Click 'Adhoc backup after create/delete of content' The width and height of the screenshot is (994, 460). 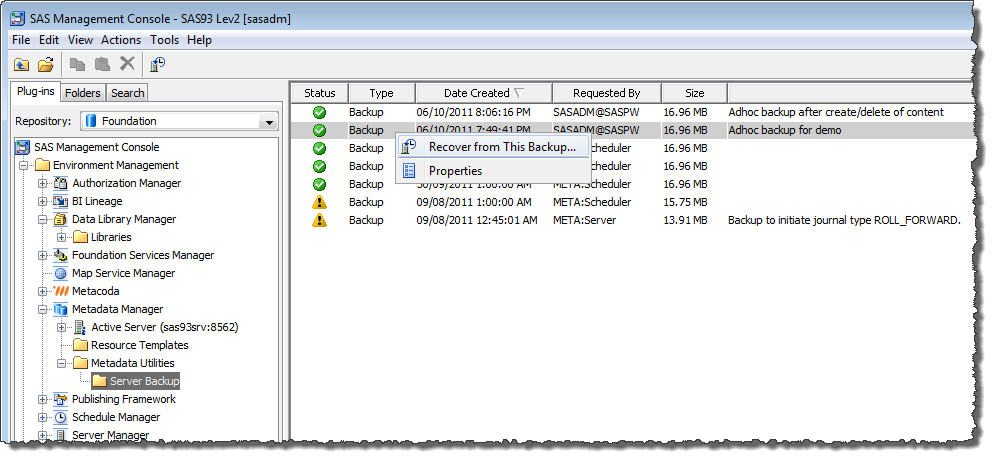pyautogui.click(x=836, y=112)
